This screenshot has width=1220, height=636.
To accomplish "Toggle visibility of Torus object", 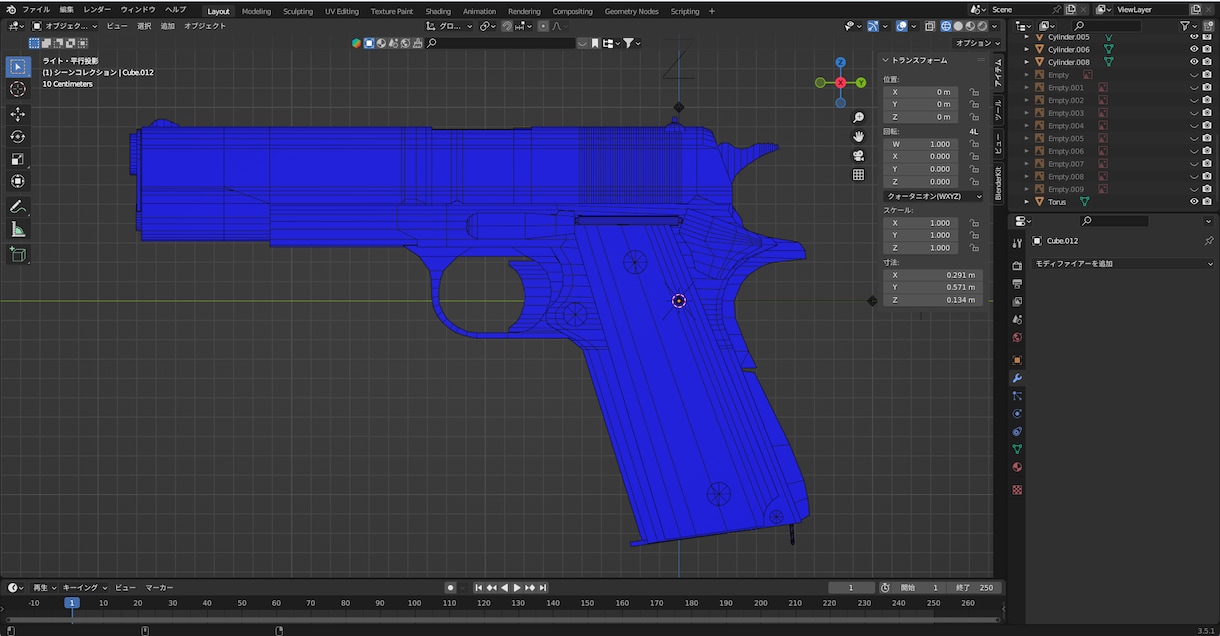I will [x=1193, y=201].
